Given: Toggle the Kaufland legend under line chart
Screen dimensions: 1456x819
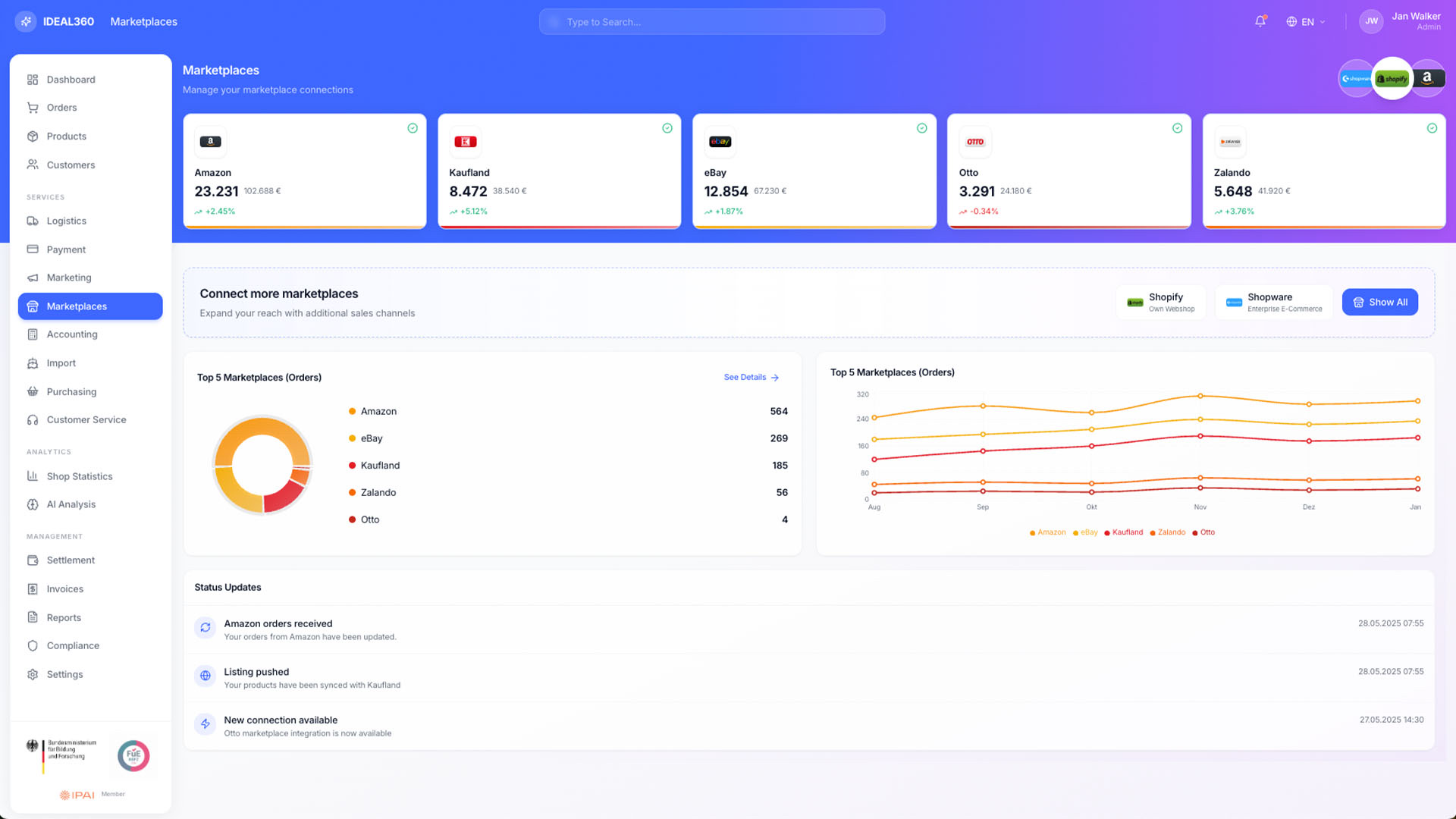Looking at the screenshot, I should (1123, 532).
